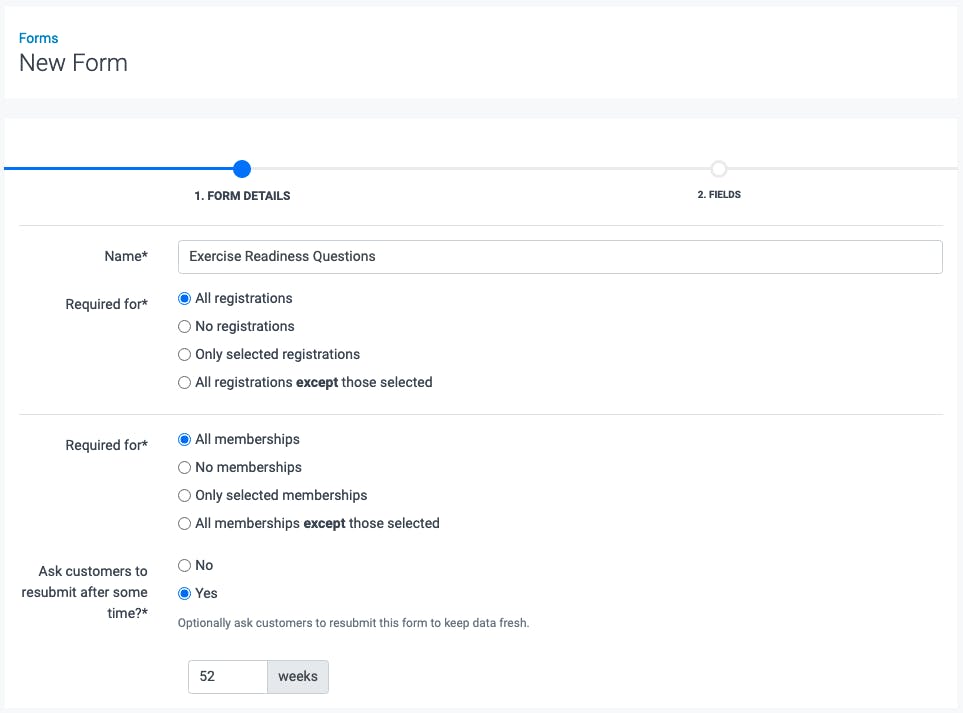Select the All registrations radio button
The height and width of the screenshot is (713, 963).
(183, 298)
